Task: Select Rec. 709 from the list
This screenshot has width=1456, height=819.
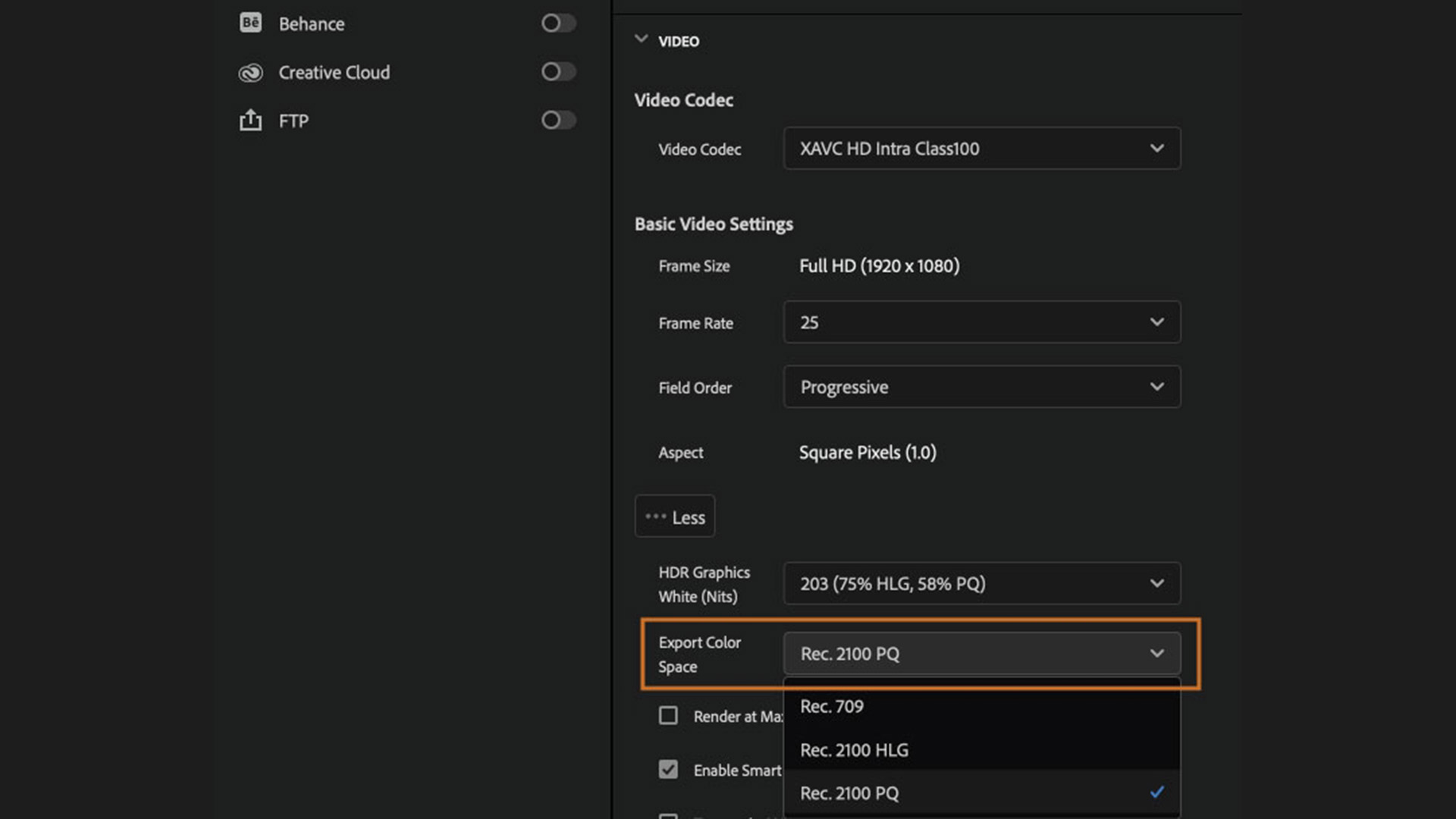Action: click(832, 706)
